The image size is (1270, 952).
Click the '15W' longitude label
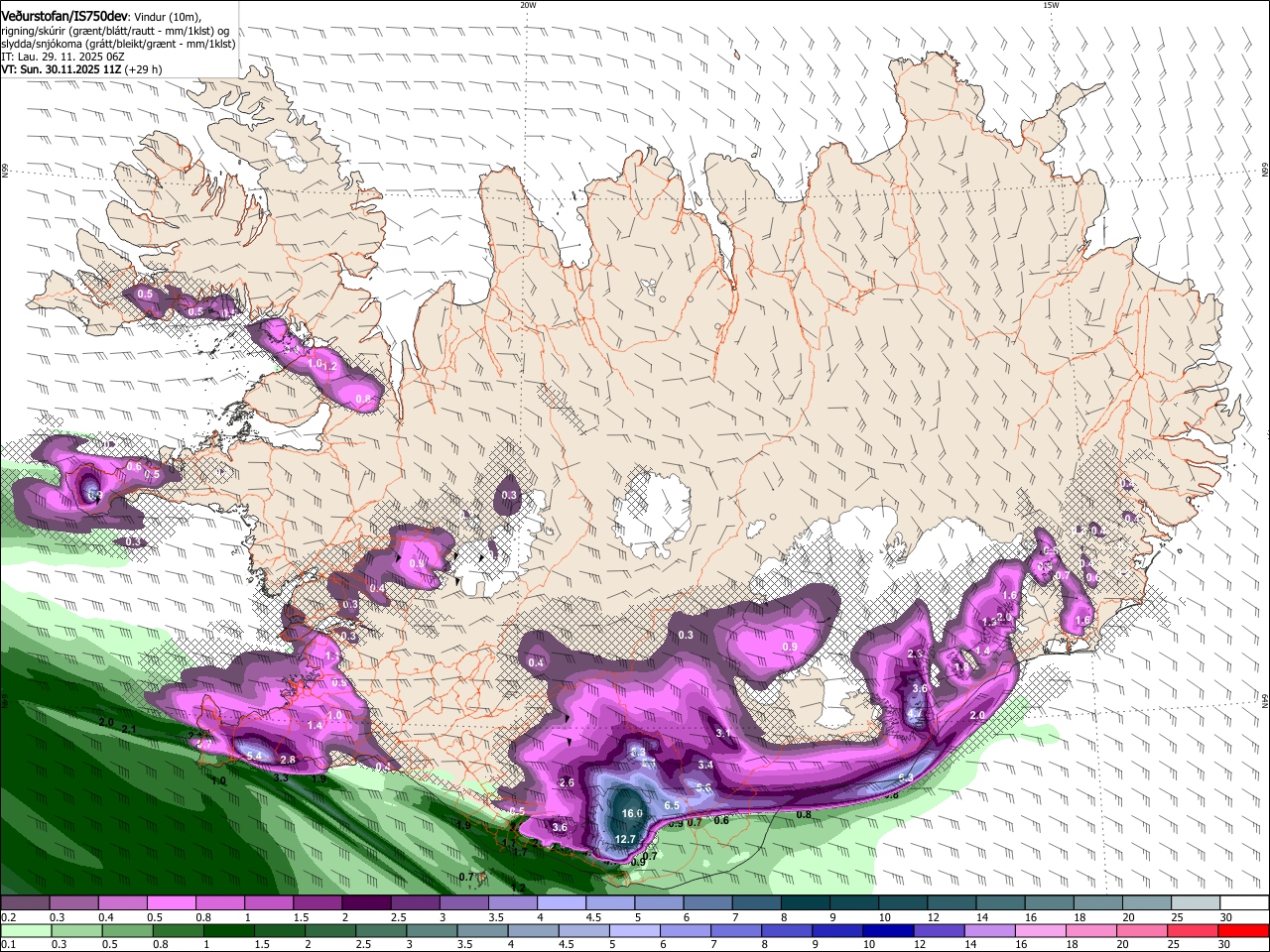point(1050,5)
